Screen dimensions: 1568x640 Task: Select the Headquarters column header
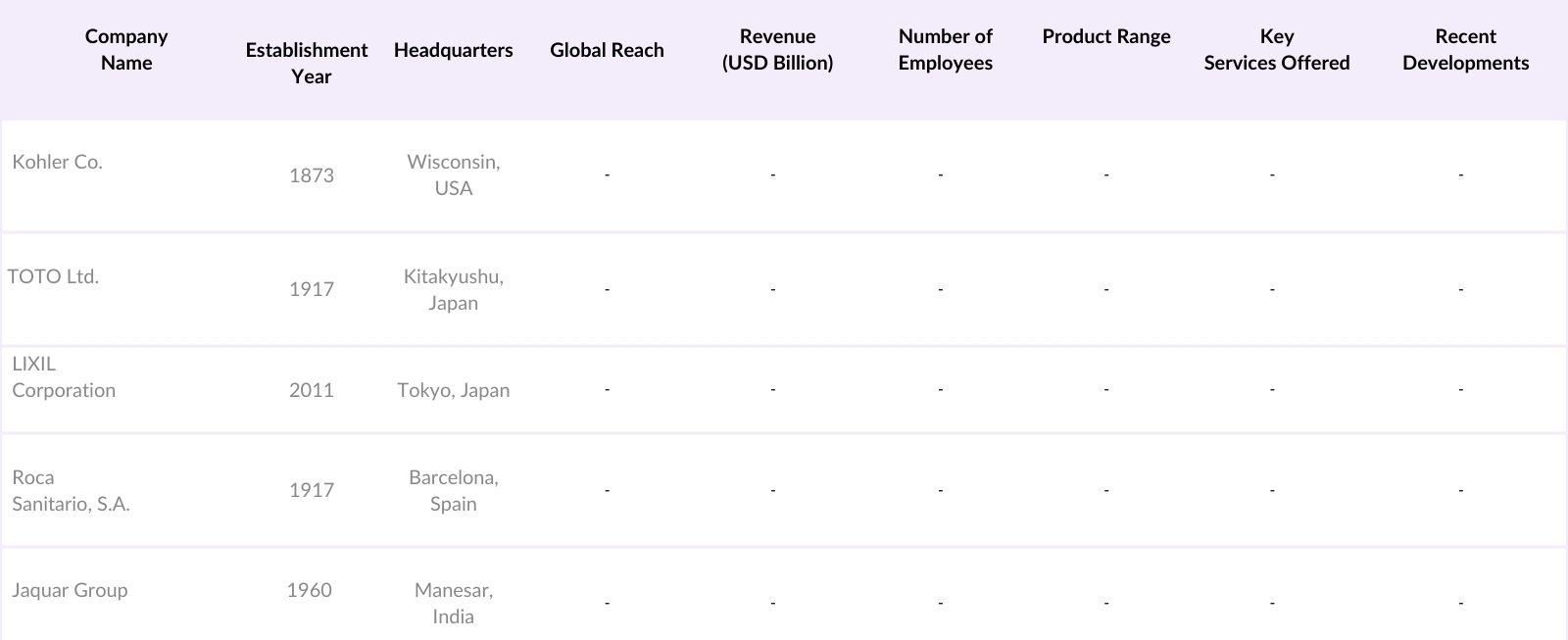coord(453,50)
